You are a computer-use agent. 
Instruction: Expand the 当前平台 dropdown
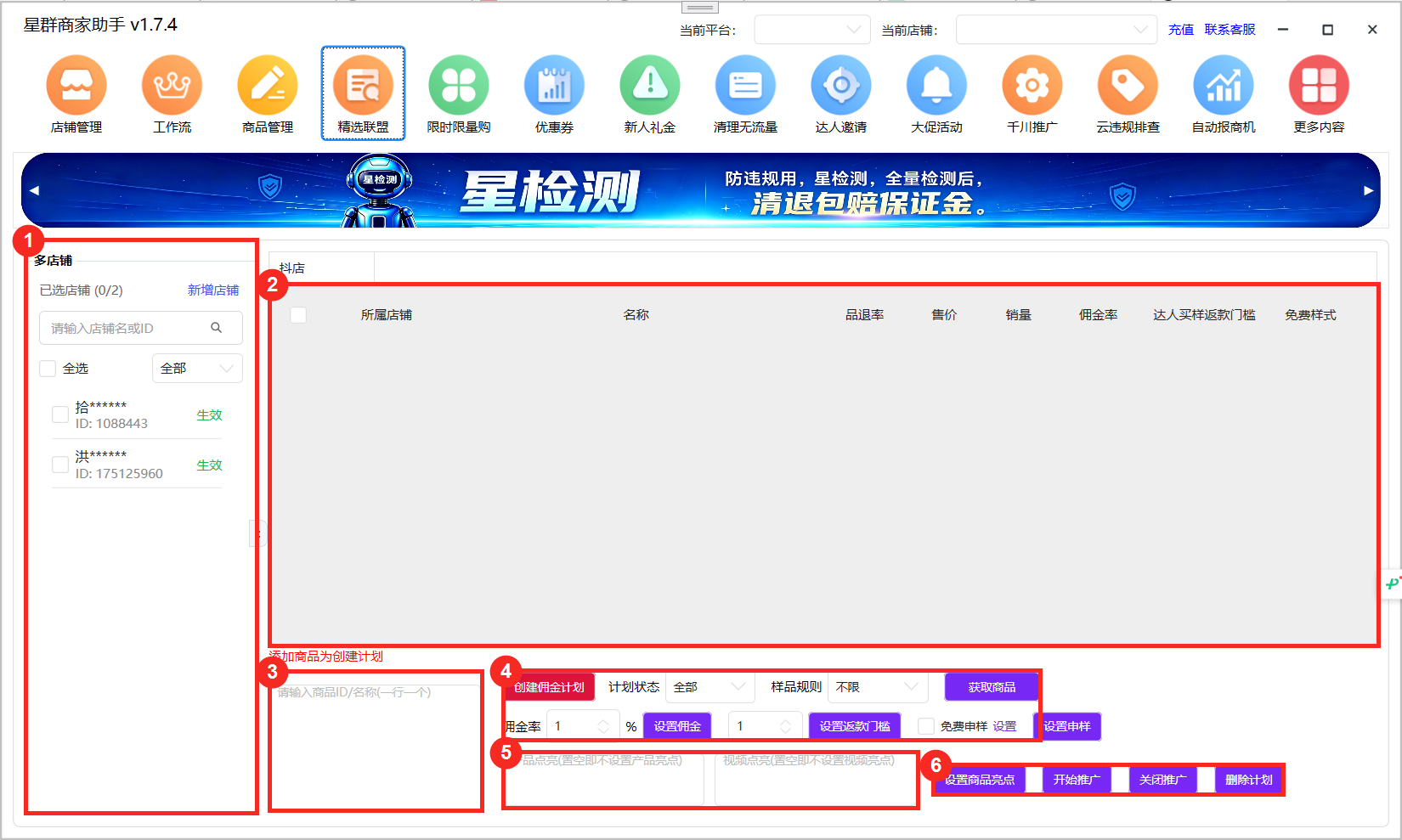click(812, 30)
